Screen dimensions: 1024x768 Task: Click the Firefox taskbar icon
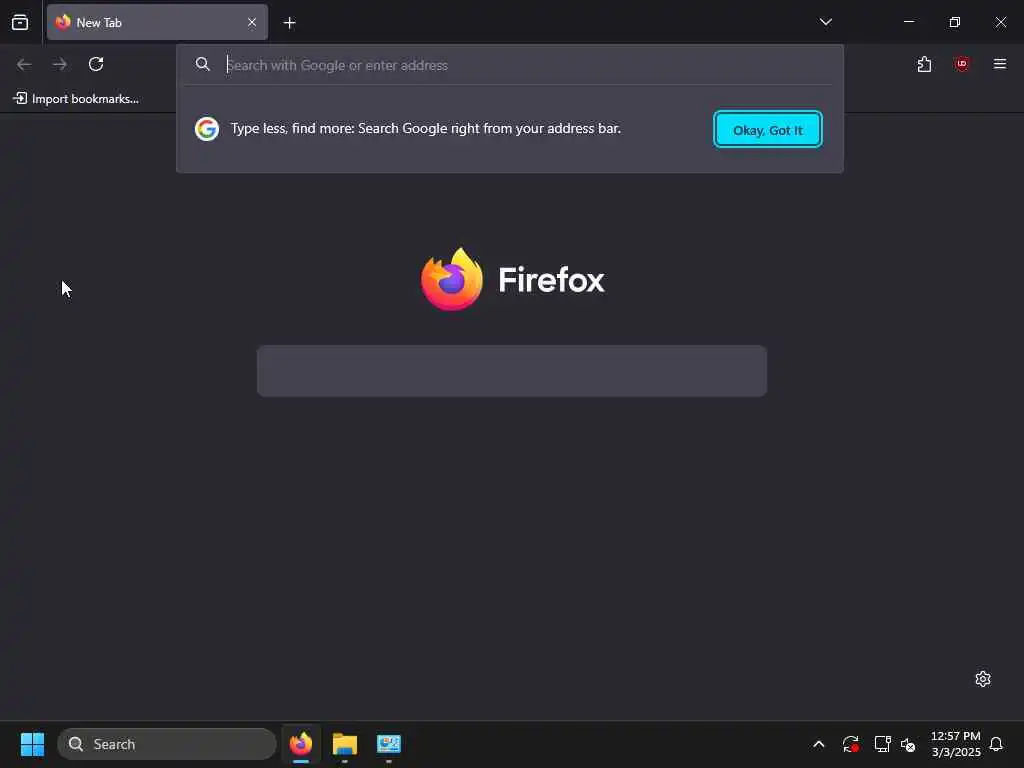coord(301,744)
